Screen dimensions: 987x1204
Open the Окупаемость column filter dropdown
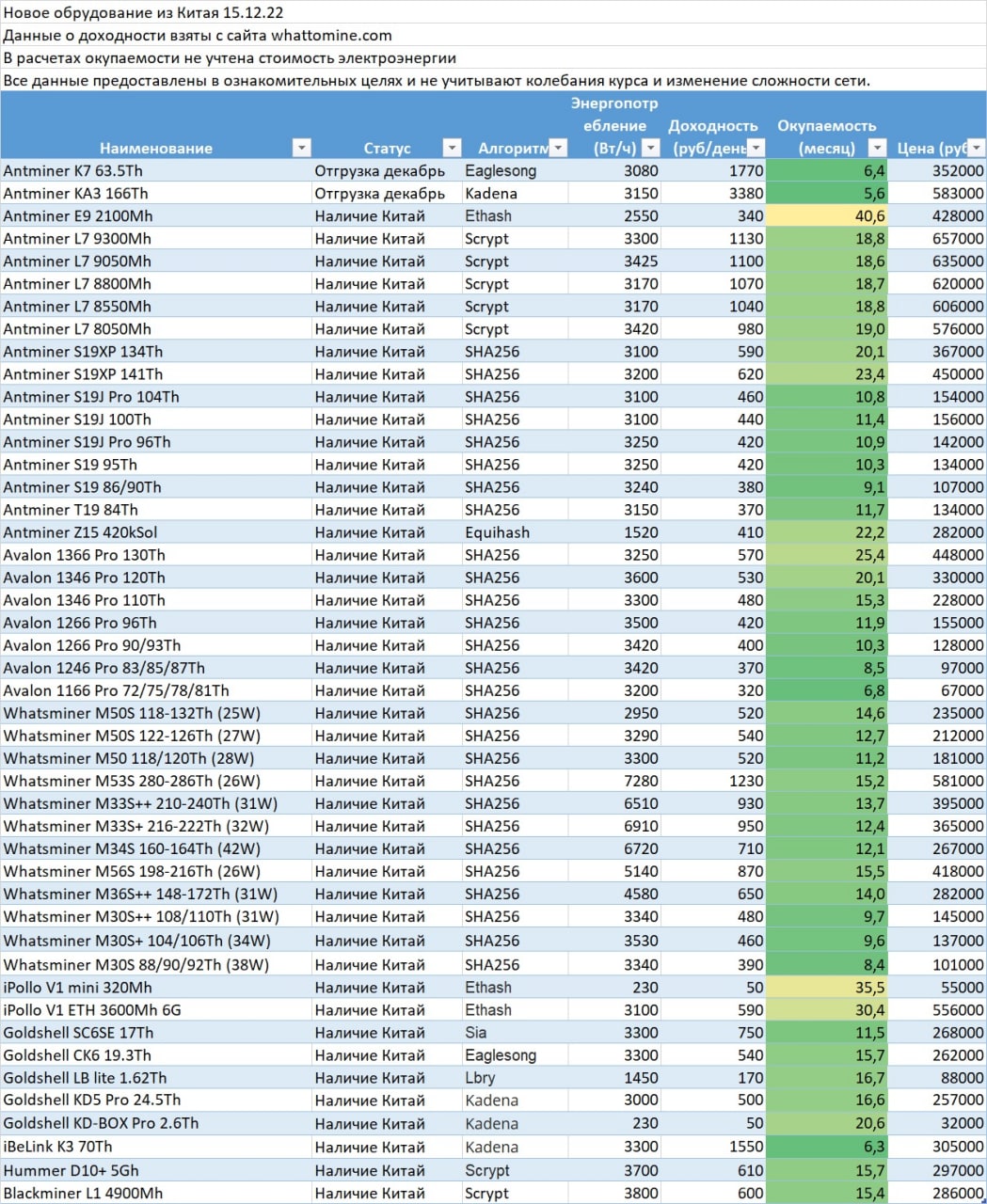pyautogui.click(x=877, y=148)
